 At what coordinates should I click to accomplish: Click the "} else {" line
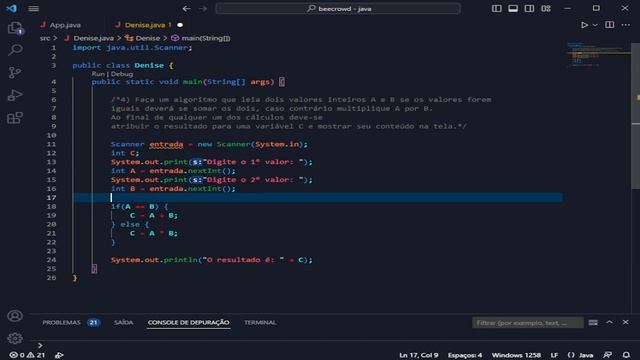pos(130,224)
